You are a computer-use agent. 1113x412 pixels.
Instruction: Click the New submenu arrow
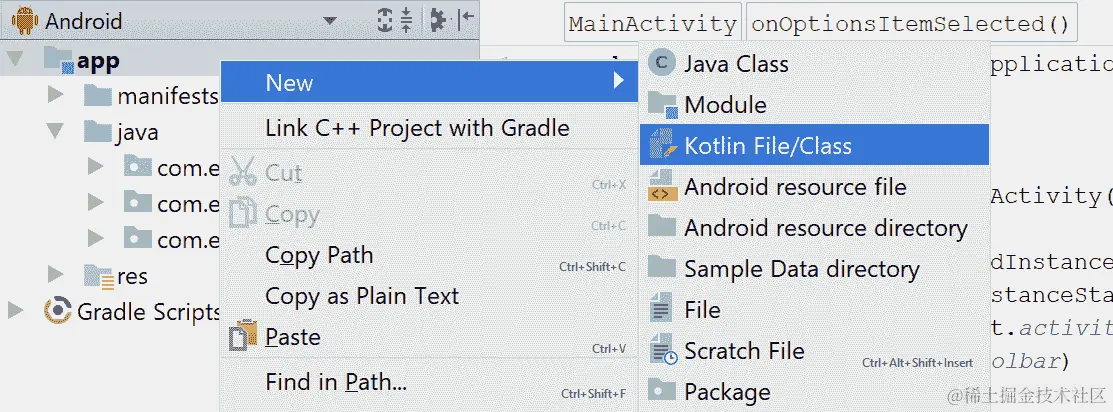coord(619,81)
